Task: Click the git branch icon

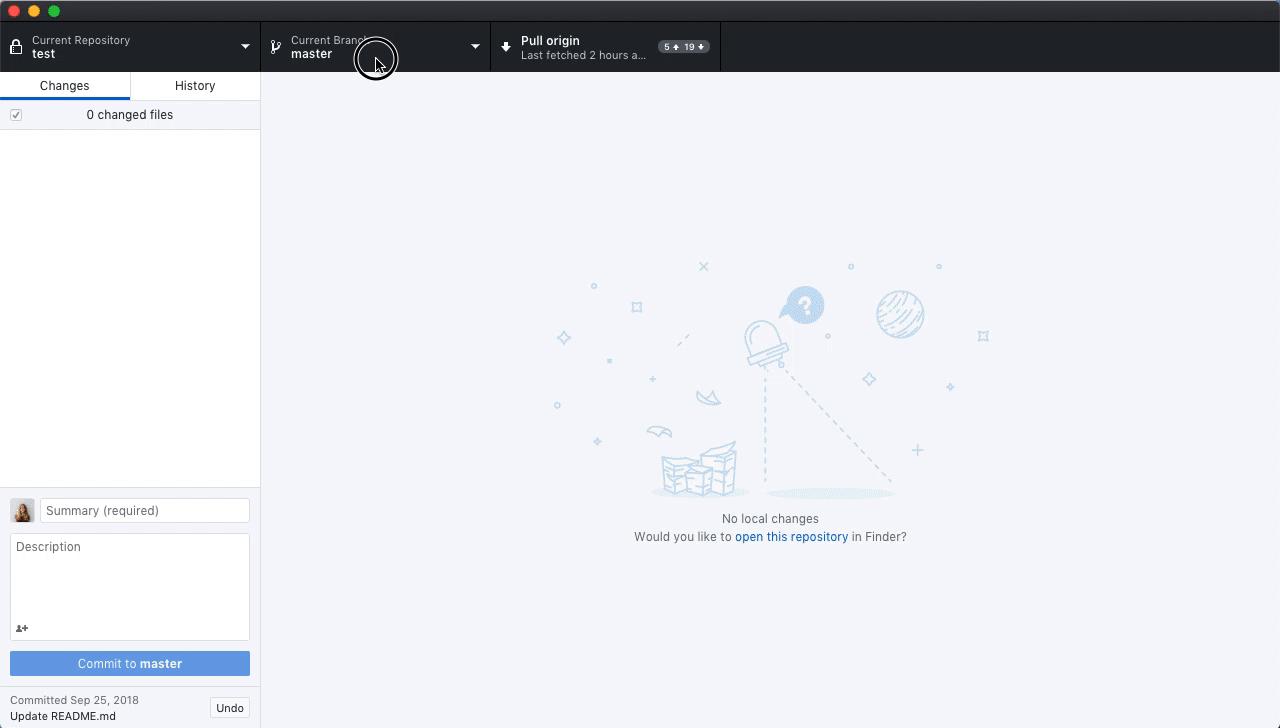Action: click(275, 47)
